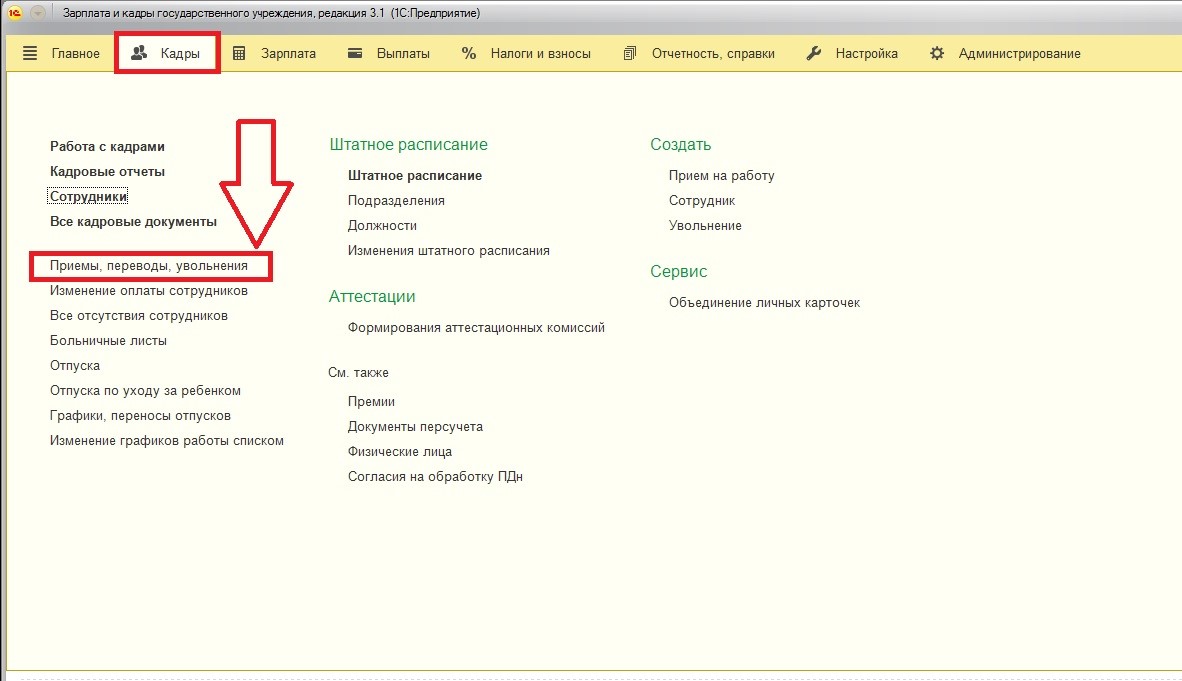Open Больничные листы link
This screenshot has height=681, width=1182.
tap(109, 340)
